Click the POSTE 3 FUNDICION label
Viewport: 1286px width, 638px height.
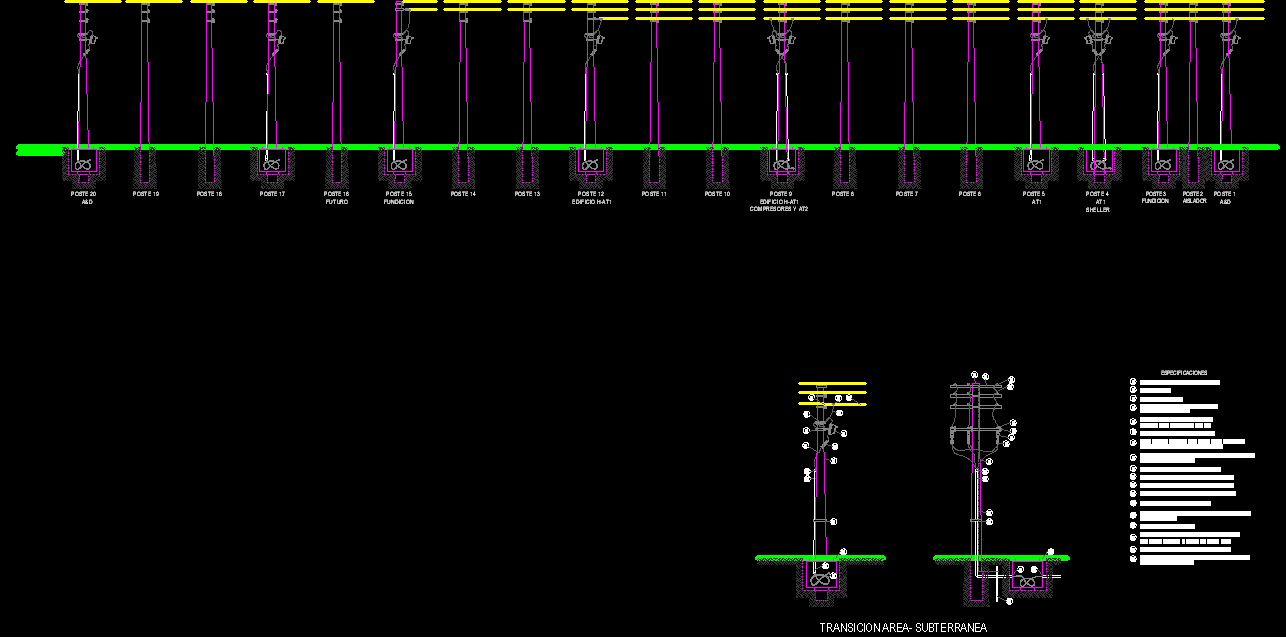pos(1155,197)
